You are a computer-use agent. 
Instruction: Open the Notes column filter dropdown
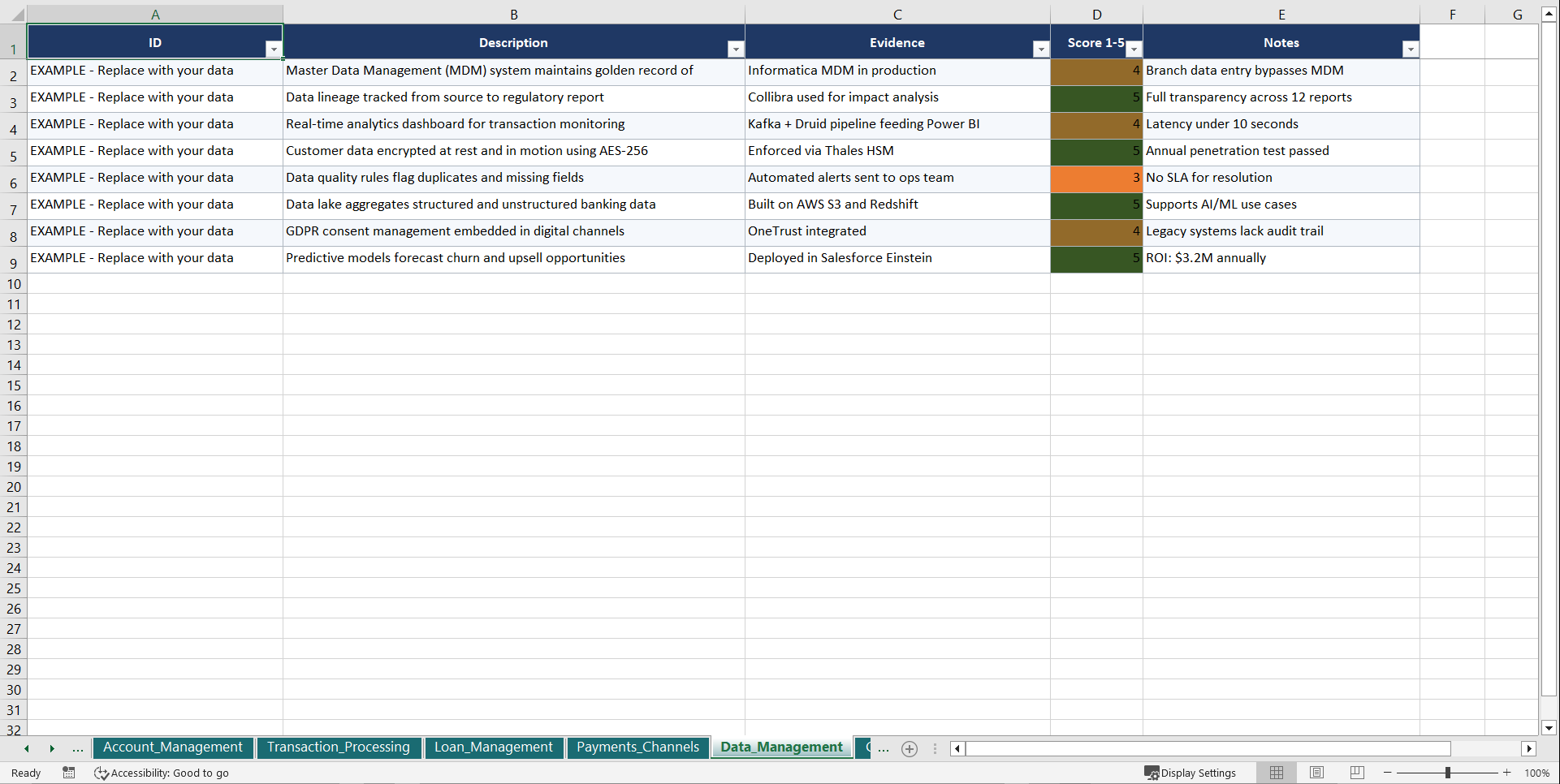coord(1411,49)
